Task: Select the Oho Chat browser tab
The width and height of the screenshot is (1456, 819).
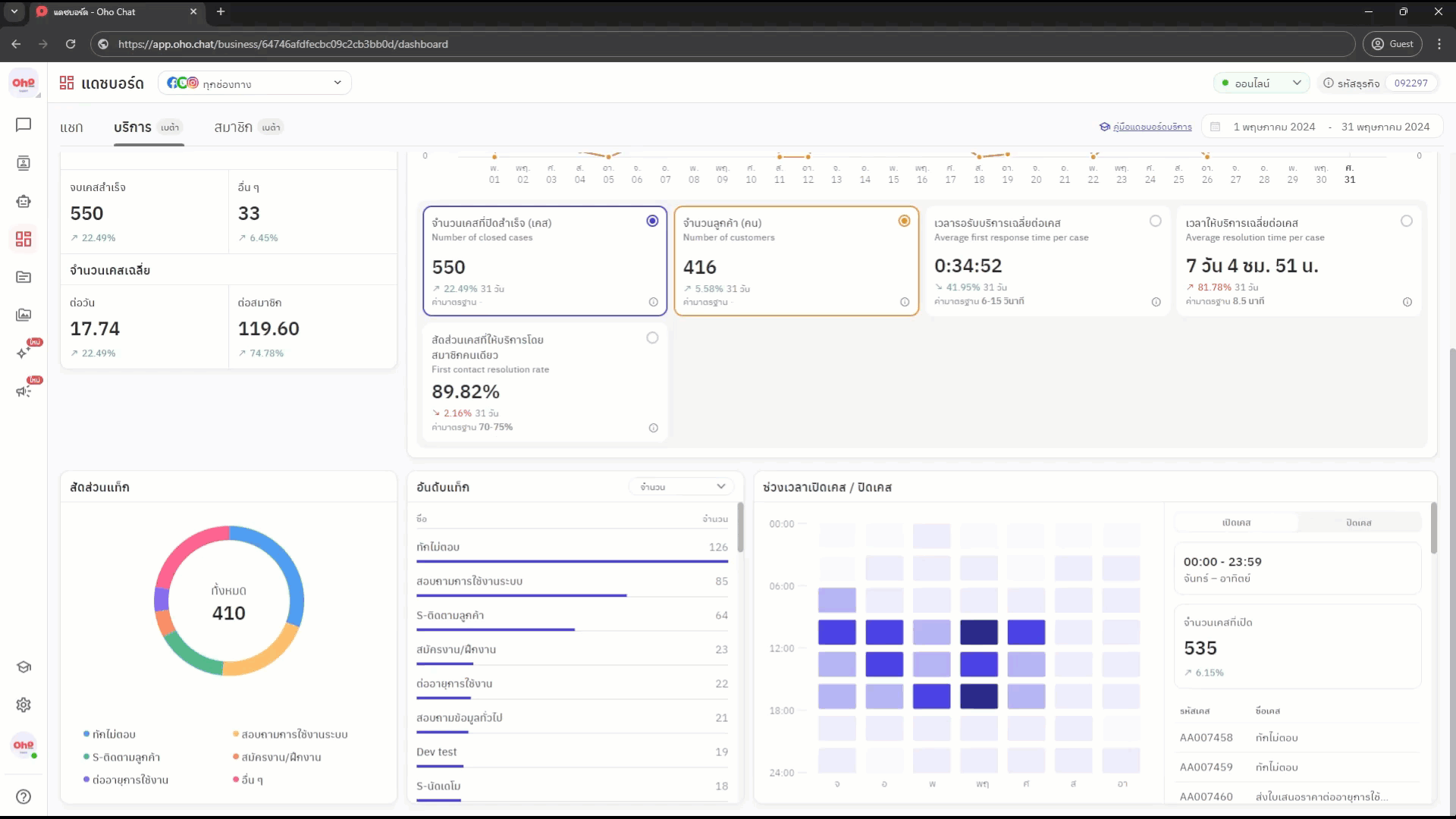Action: (116, 11)
